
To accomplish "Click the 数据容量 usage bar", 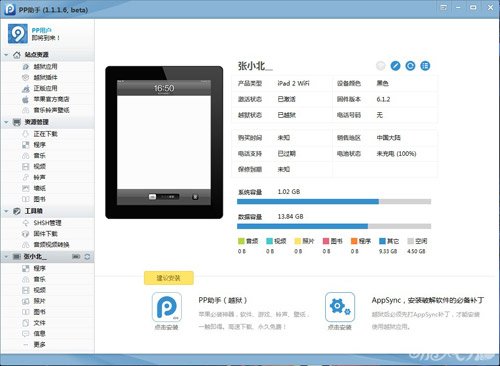I will click(x=334, y=226).
